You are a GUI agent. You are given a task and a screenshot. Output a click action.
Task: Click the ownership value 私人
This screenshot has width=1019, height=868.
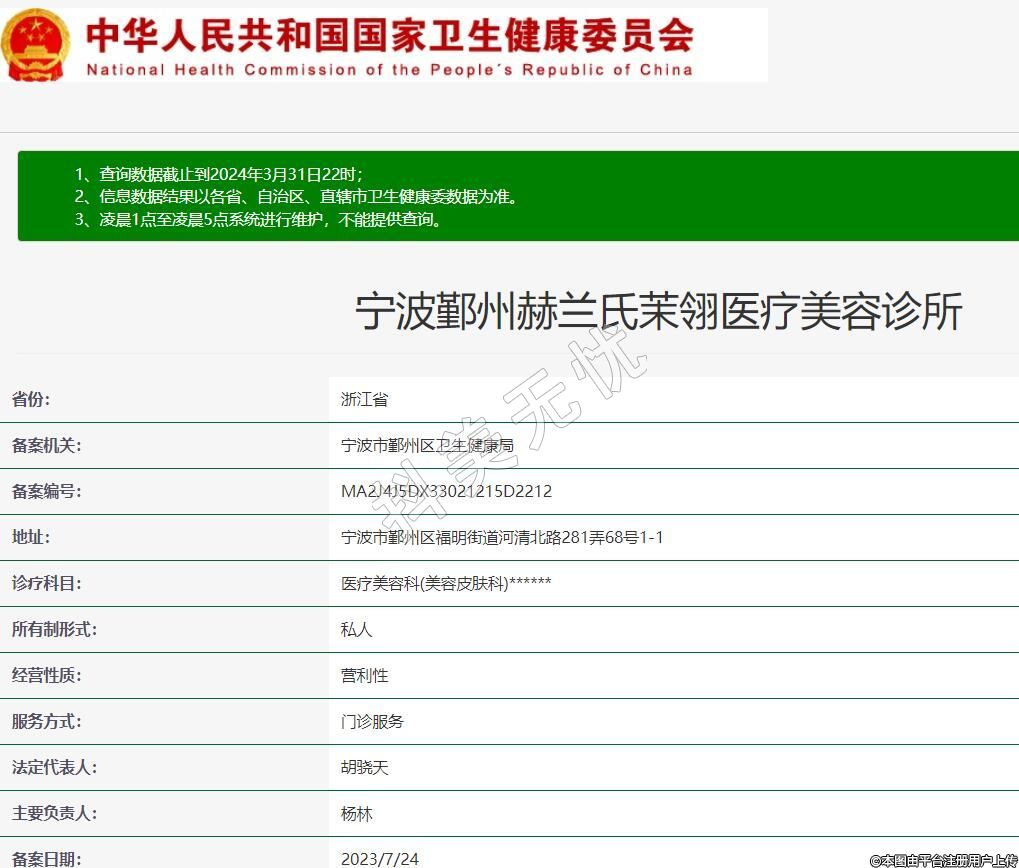[x=356, y=629]
